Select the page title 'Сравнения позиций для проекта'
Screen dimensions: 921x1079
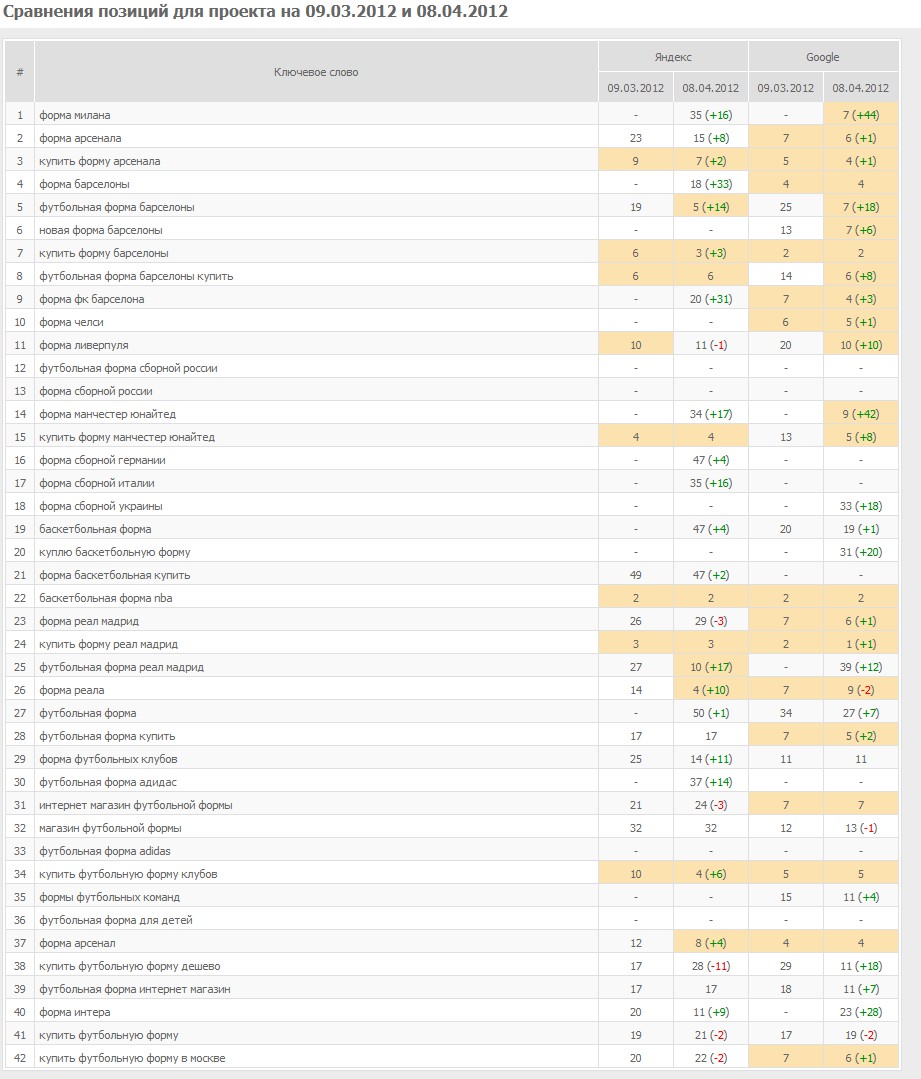coord(151,12)
